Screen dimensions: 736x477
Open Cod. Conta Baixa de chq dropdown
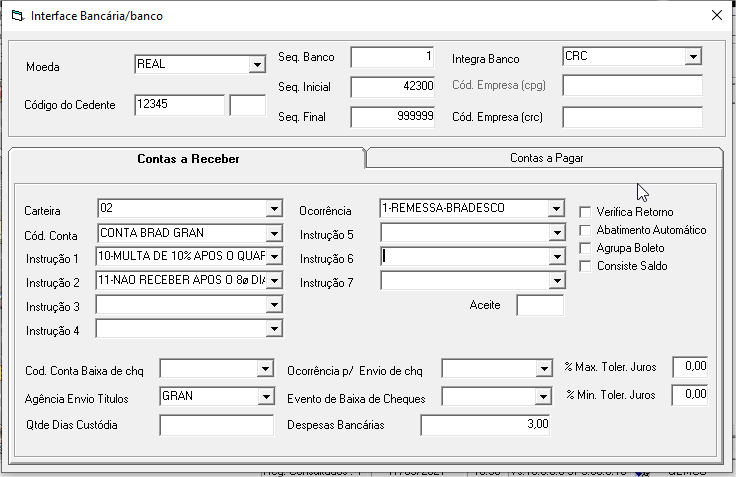(265, 369)
